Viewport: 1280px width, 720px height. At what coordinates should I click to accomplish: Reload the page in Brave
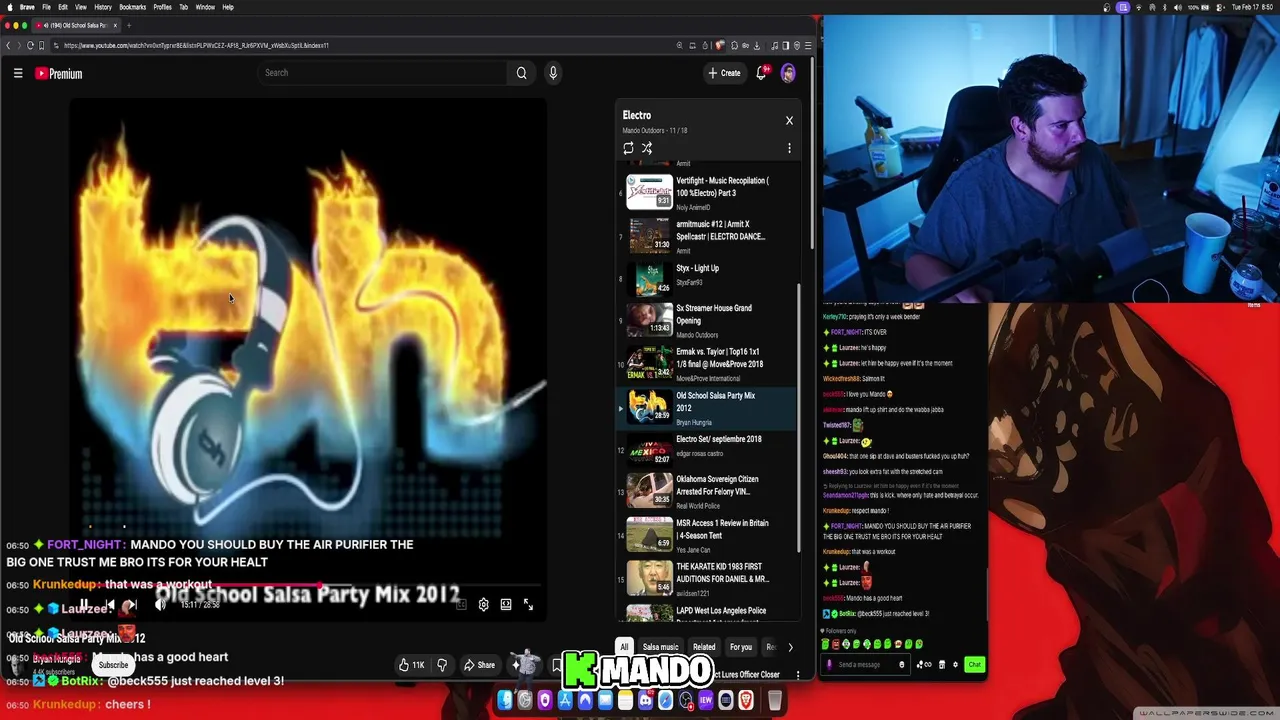(x=31, y=45)
